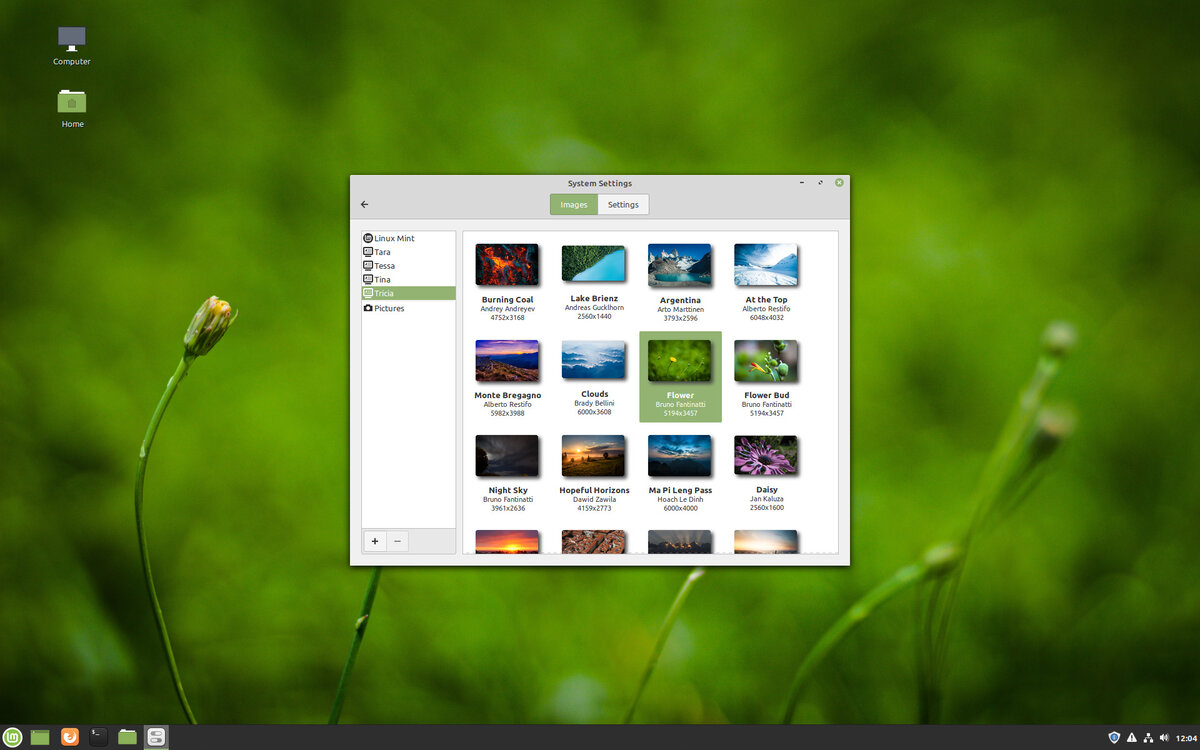Choose the Hopeful Horizons wallpaper thumbnail
1200x750 pixels.
(594, 456)
